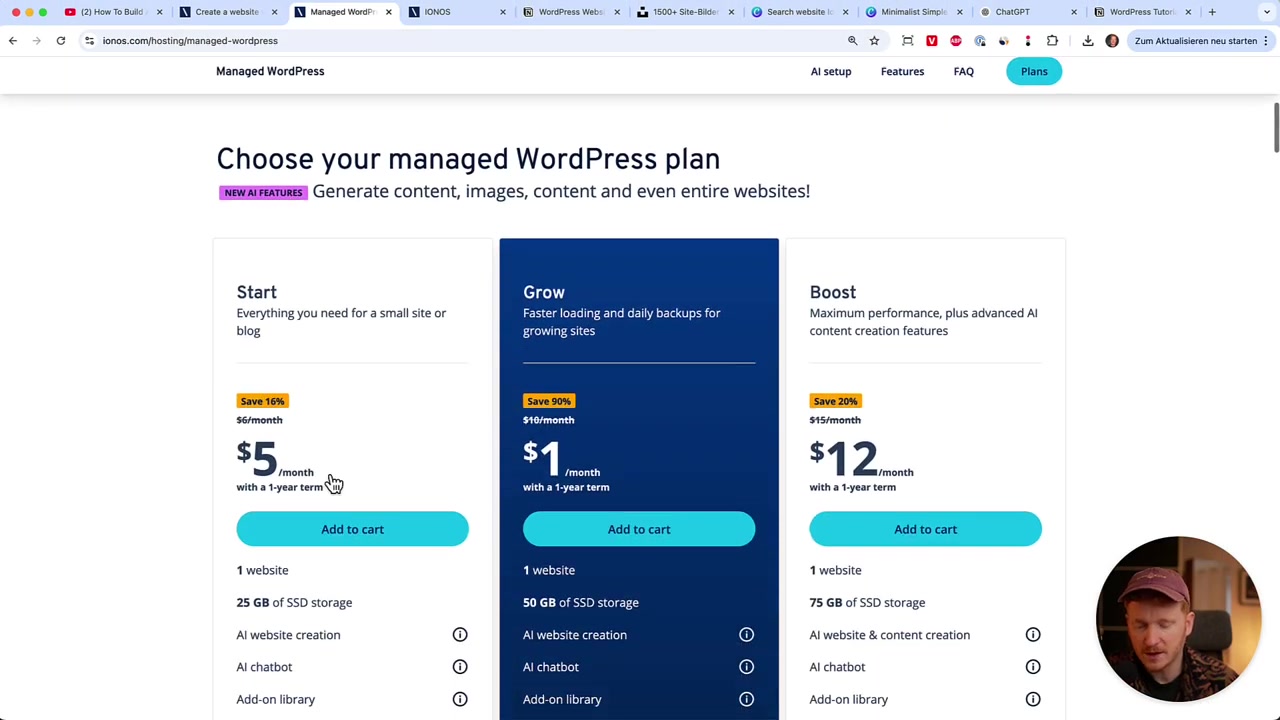Click the NEW AI FEATURES badge
The height and width of the screenshot is (720, 1280).
pyautogui.click(x=263, y=192)
